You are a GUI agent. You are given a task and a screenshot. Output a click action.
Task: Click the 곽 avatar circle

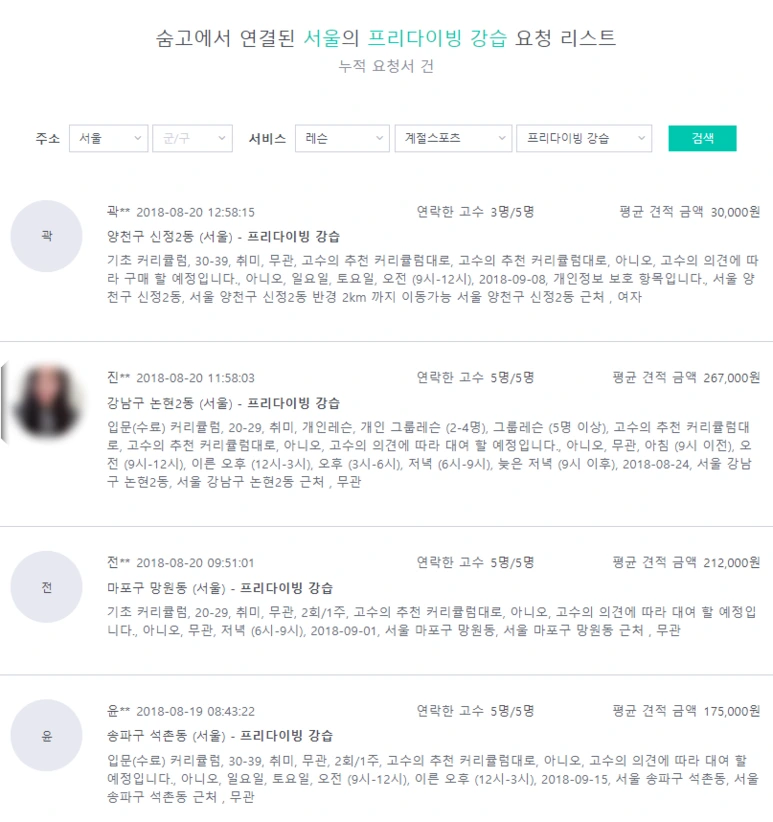47,236
